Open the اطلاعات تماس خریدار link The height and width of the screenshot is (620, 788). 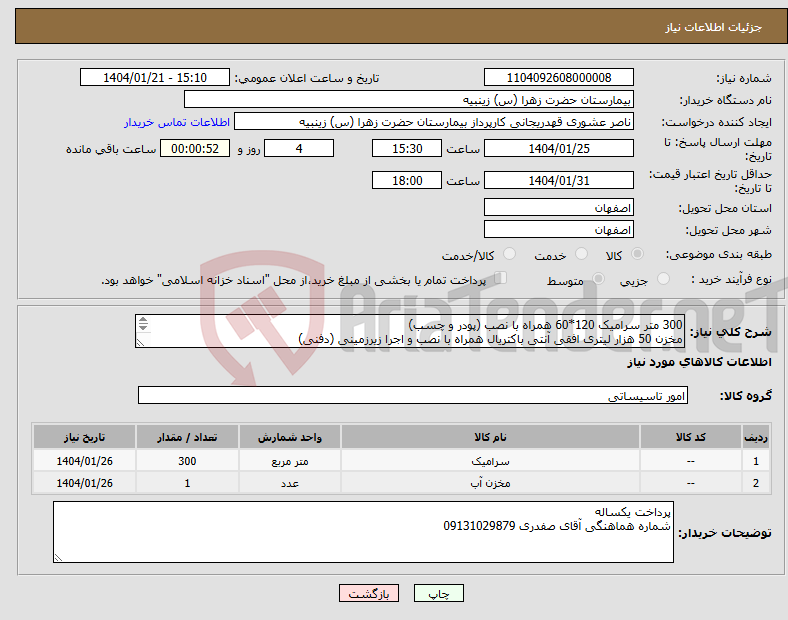pyautogui.click(x=177, y=122)
